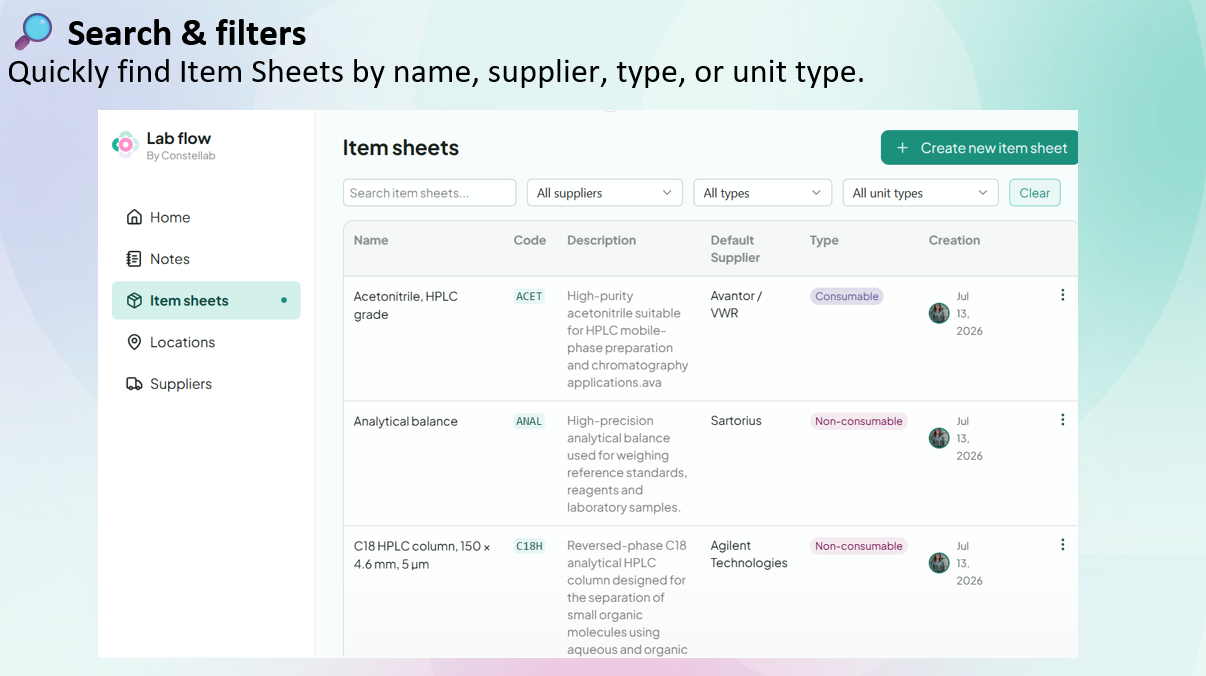The image size is (1206, 676).
Task: Open the All types dropdown
Action: [763, 193]
